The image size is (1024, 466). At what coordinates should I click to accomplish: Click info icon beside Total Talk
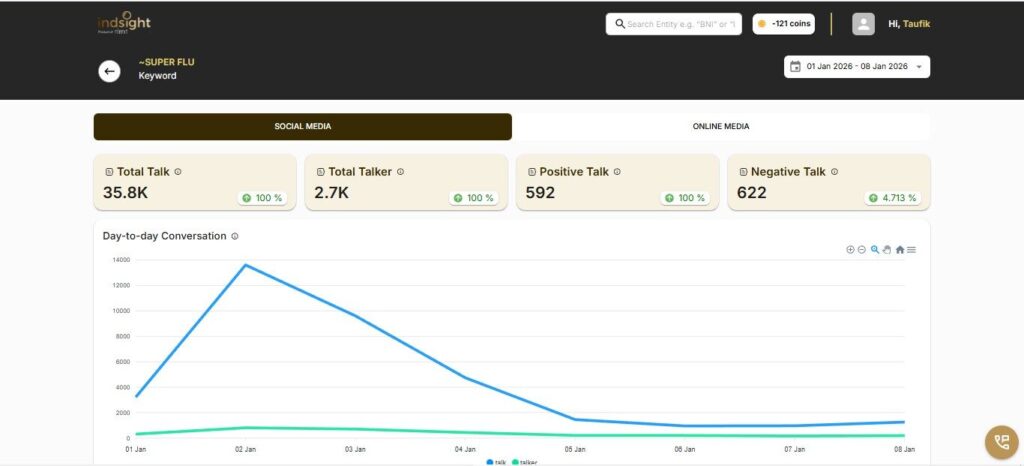[178, 172]
